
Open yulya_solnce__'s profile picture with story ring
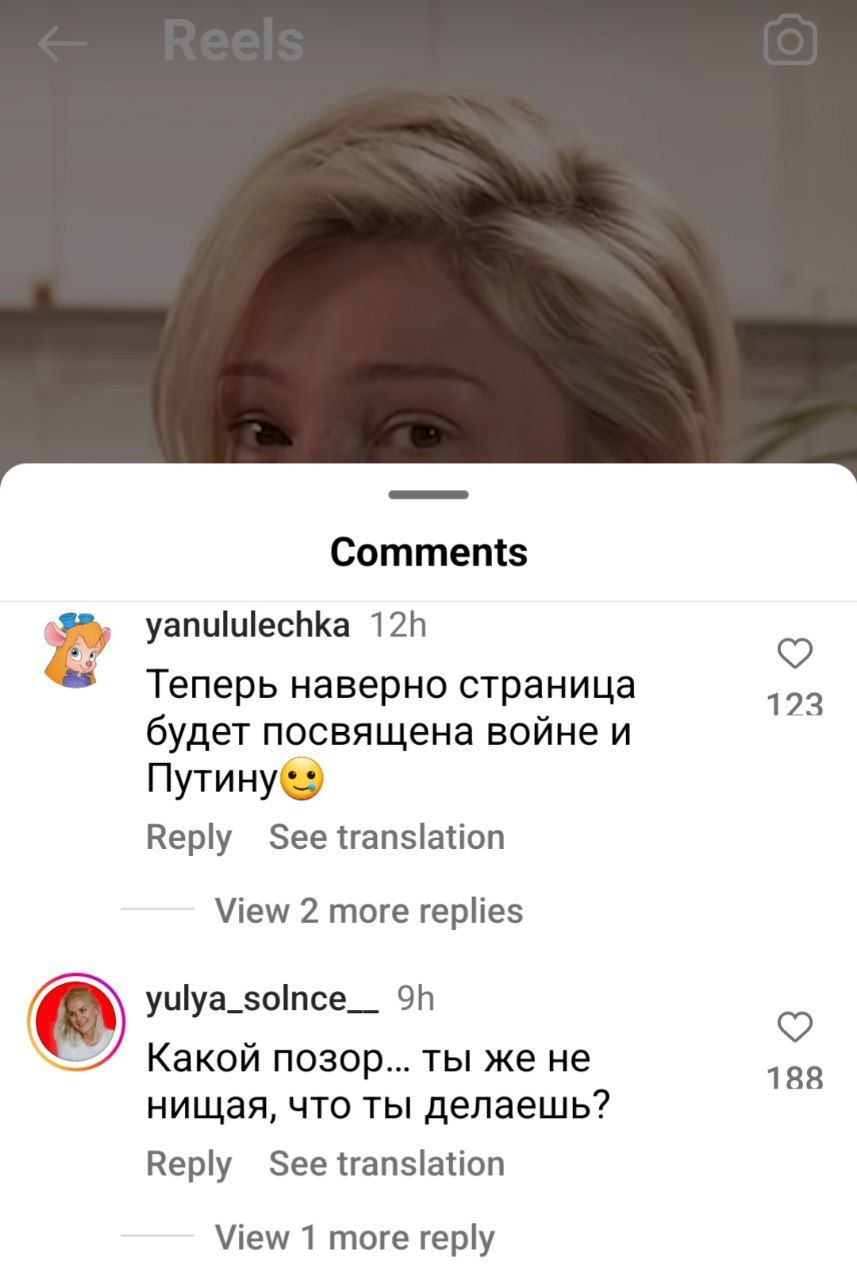(x=75, y=1022)
